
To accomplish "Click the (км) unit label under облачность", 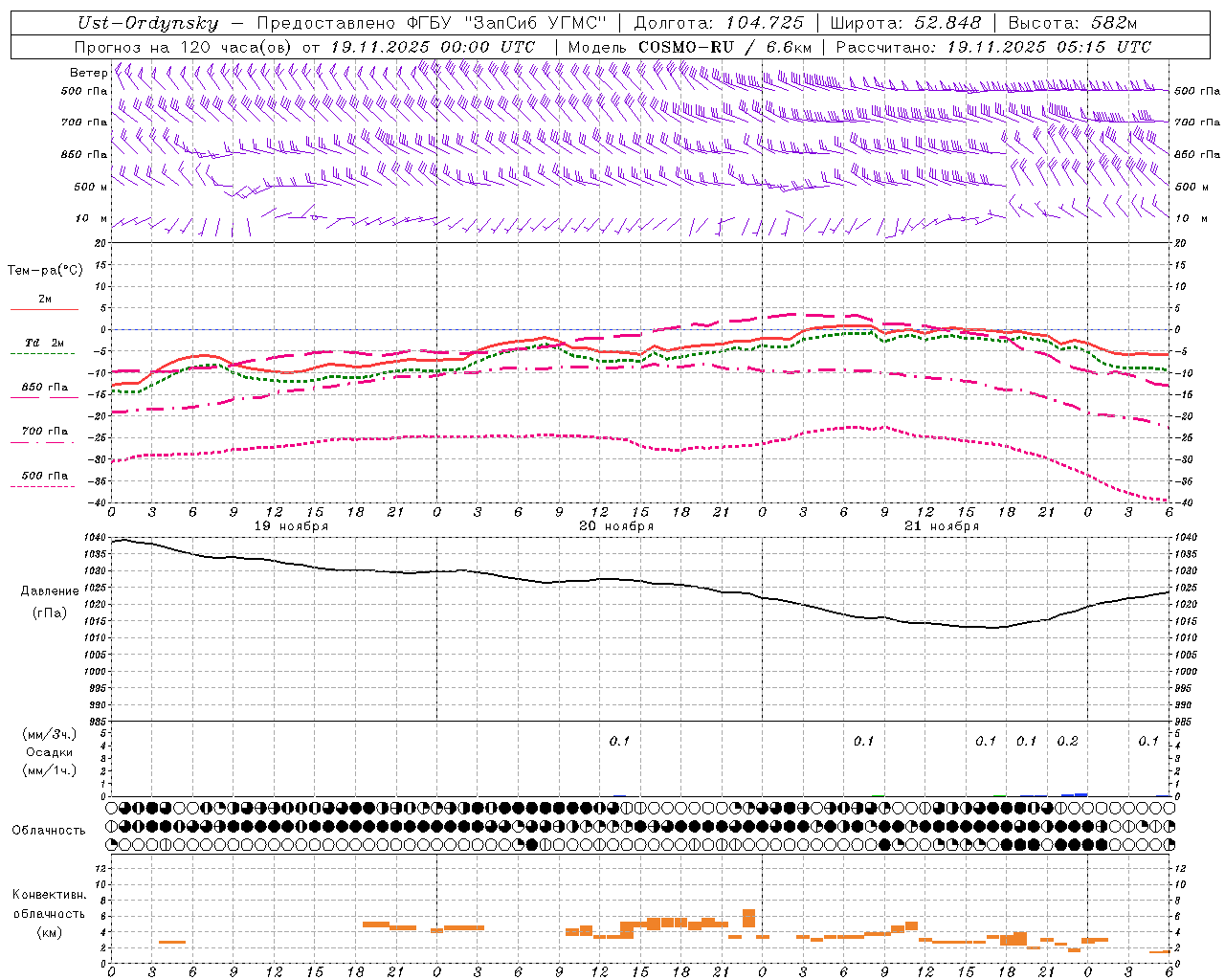I will tap(49, 932).
